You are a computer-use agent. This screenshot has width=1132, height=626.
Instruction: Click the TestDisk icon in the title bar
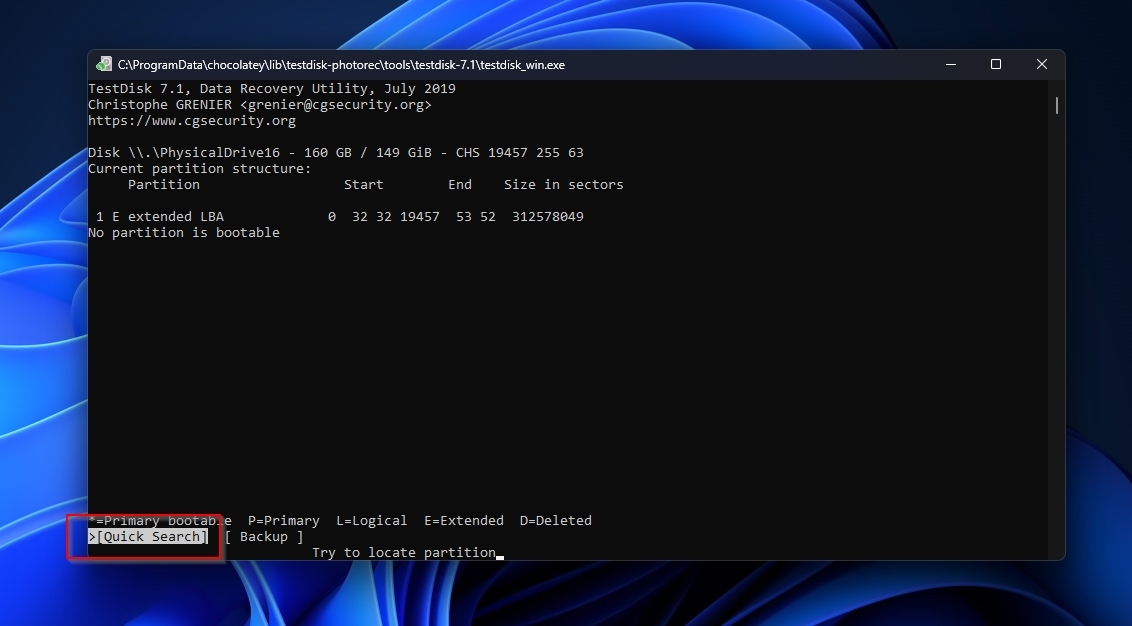pos(103,64)
